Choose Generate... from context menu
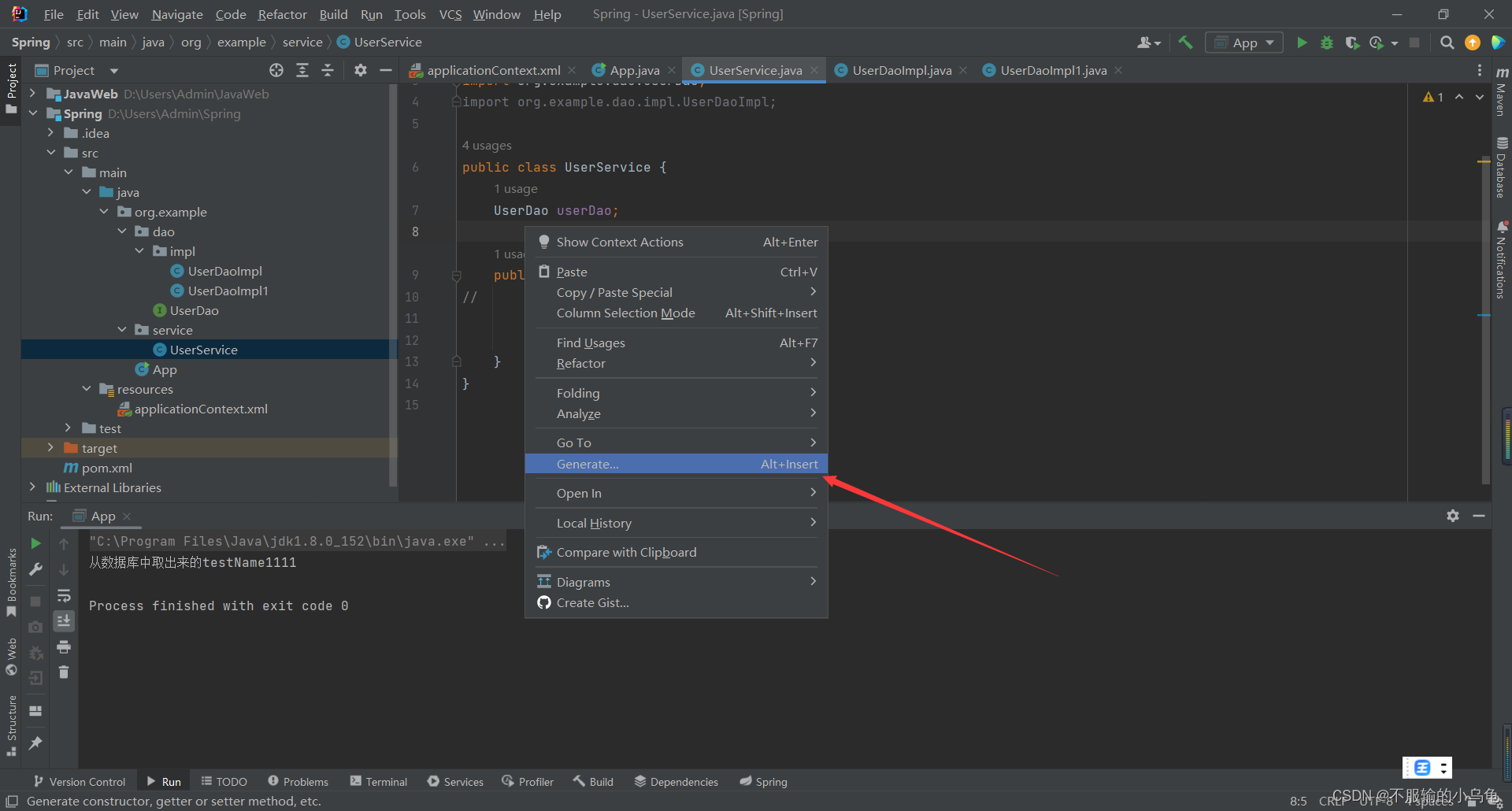Screen dimensions: 1512x811 pos(676,464)
